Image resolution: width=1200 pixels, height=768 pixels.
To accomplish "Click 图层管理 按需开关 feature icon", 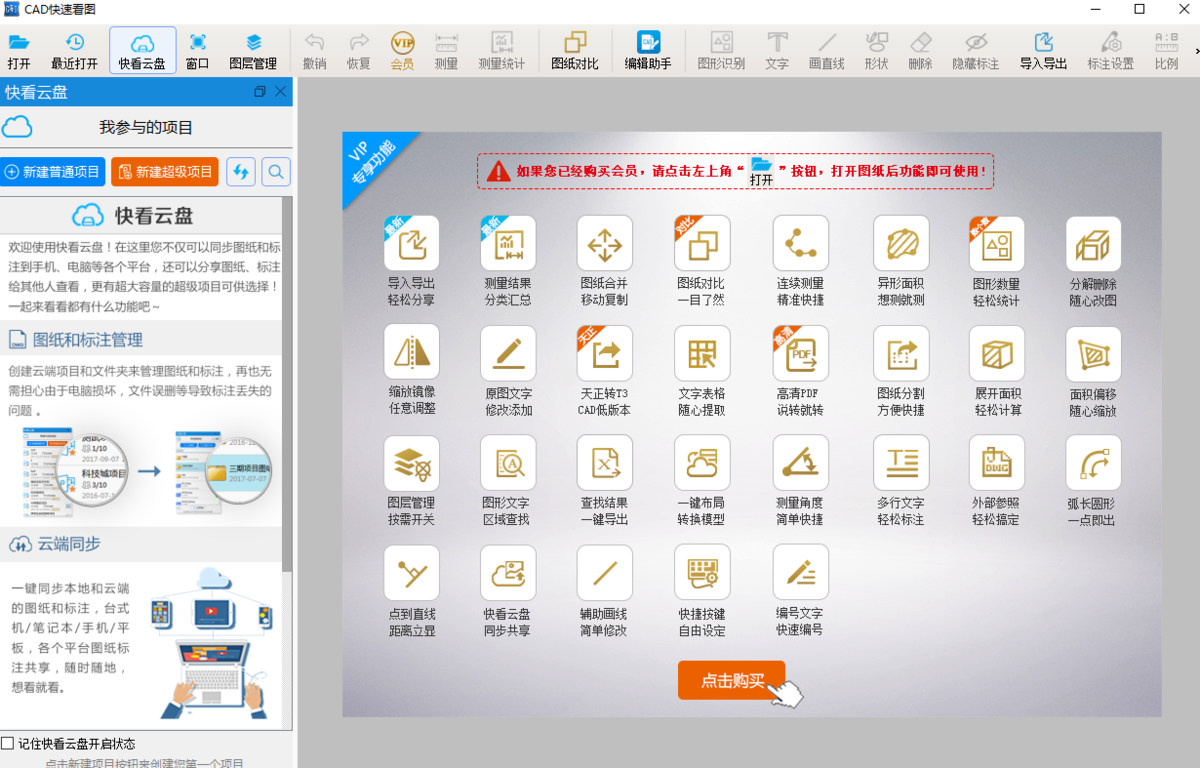I will click(412, 463).
